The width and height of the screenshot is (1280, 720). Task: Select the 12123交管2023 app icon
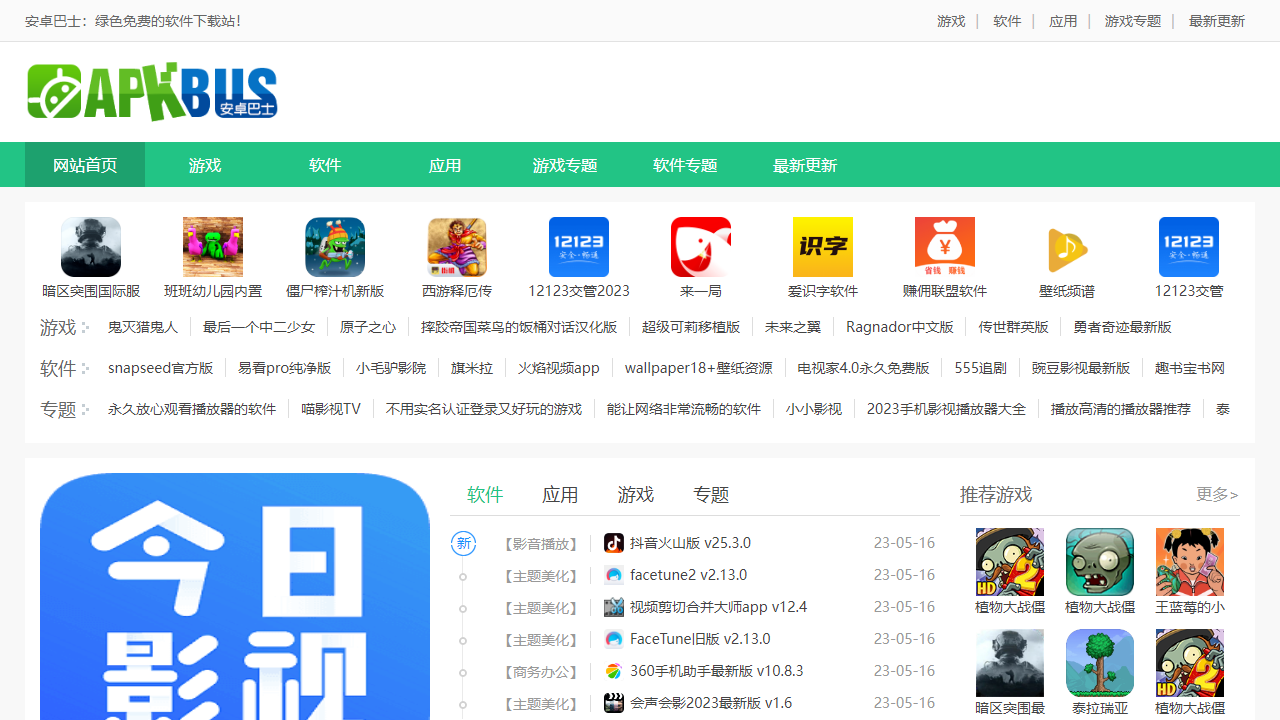point(579,247)
